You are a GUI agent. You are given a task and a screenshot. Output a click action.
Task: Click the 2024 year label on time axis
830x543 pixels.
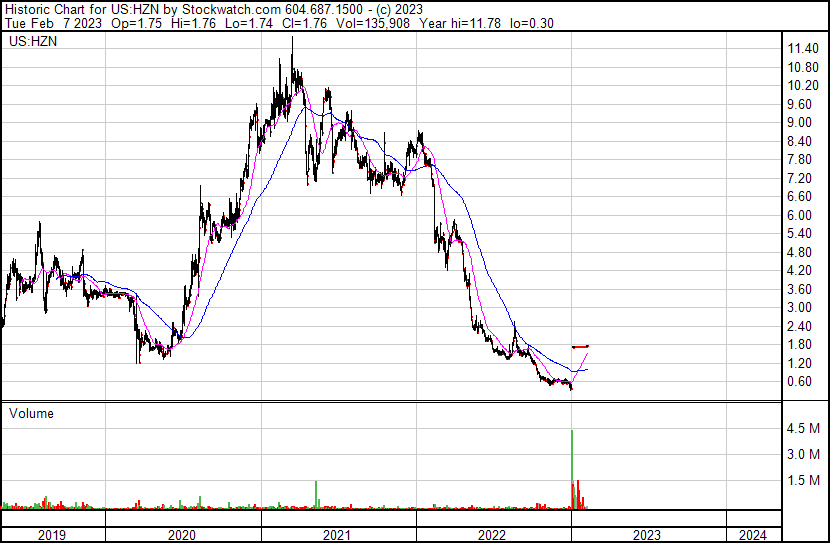pyautogui.click(x=753, y=535)
